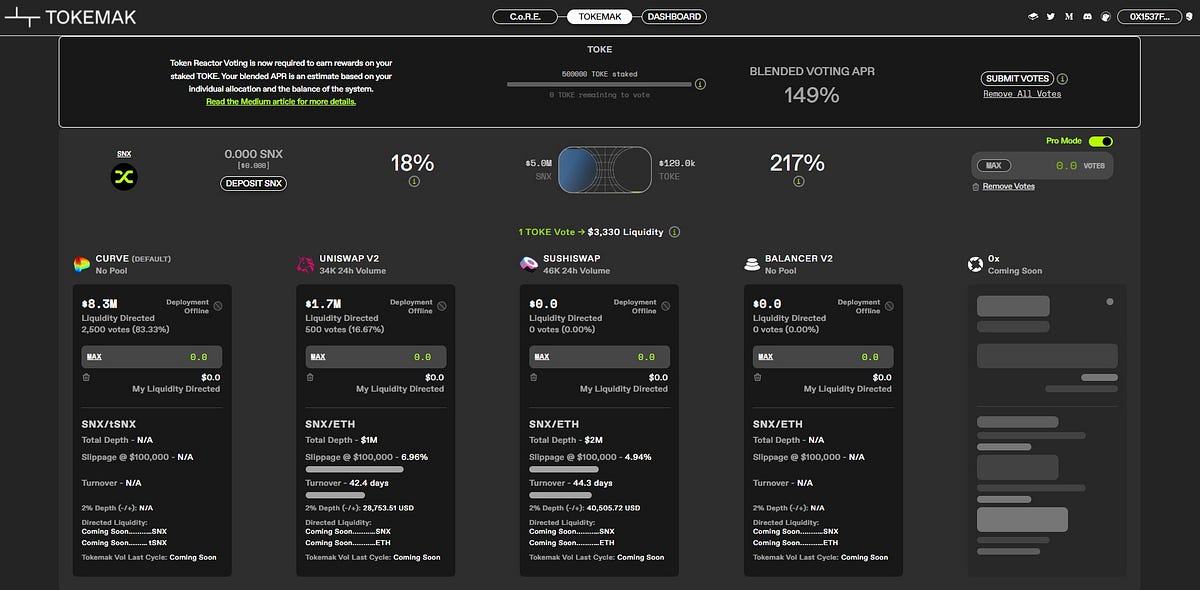The width and height of the screenshot is (1200, 590).
Task: Click Uniswap V2 card vote amount field
Action: coord(376,357)
